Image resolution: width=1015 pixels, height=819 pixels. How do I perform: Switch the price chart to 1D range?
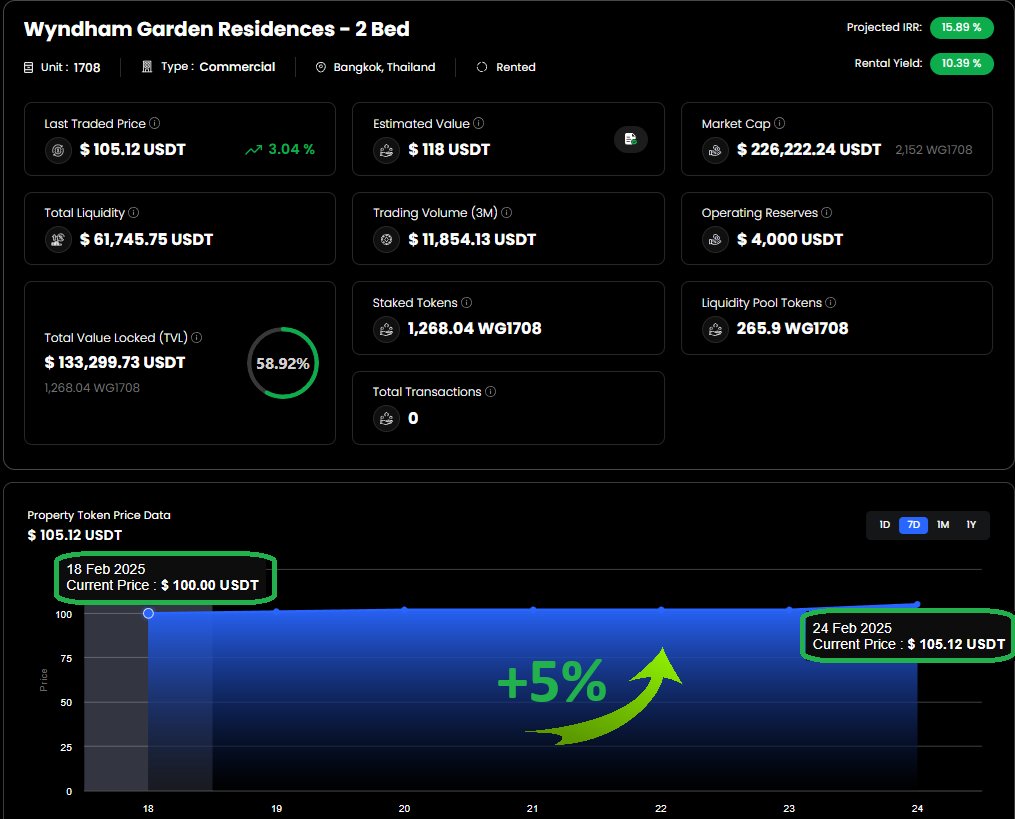click(884, 524)
